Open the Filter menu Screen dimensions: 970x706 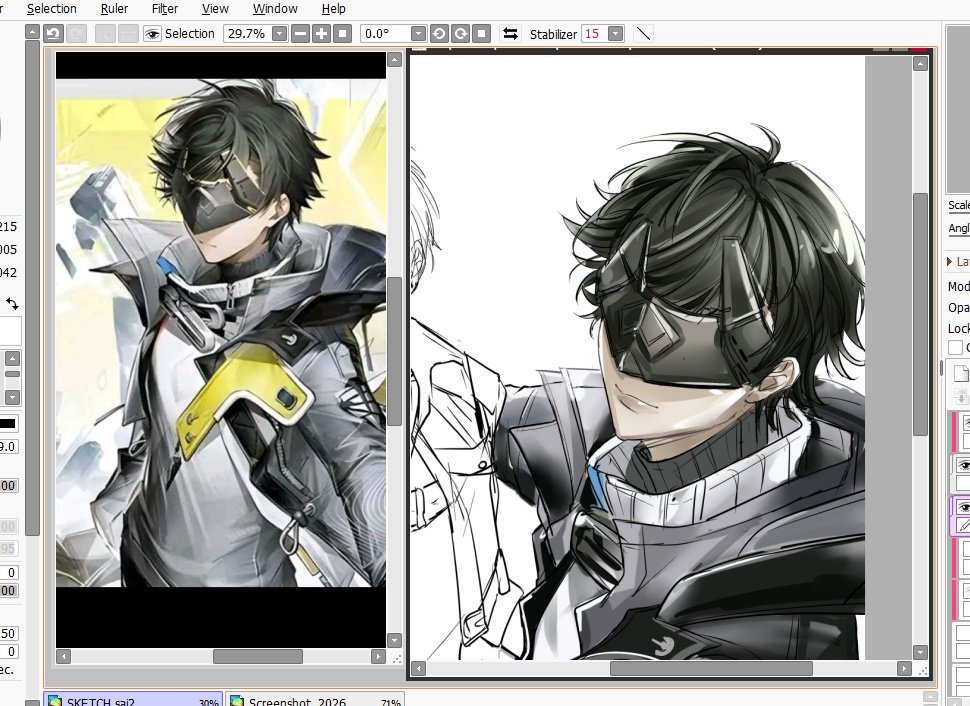pos(165,8)
